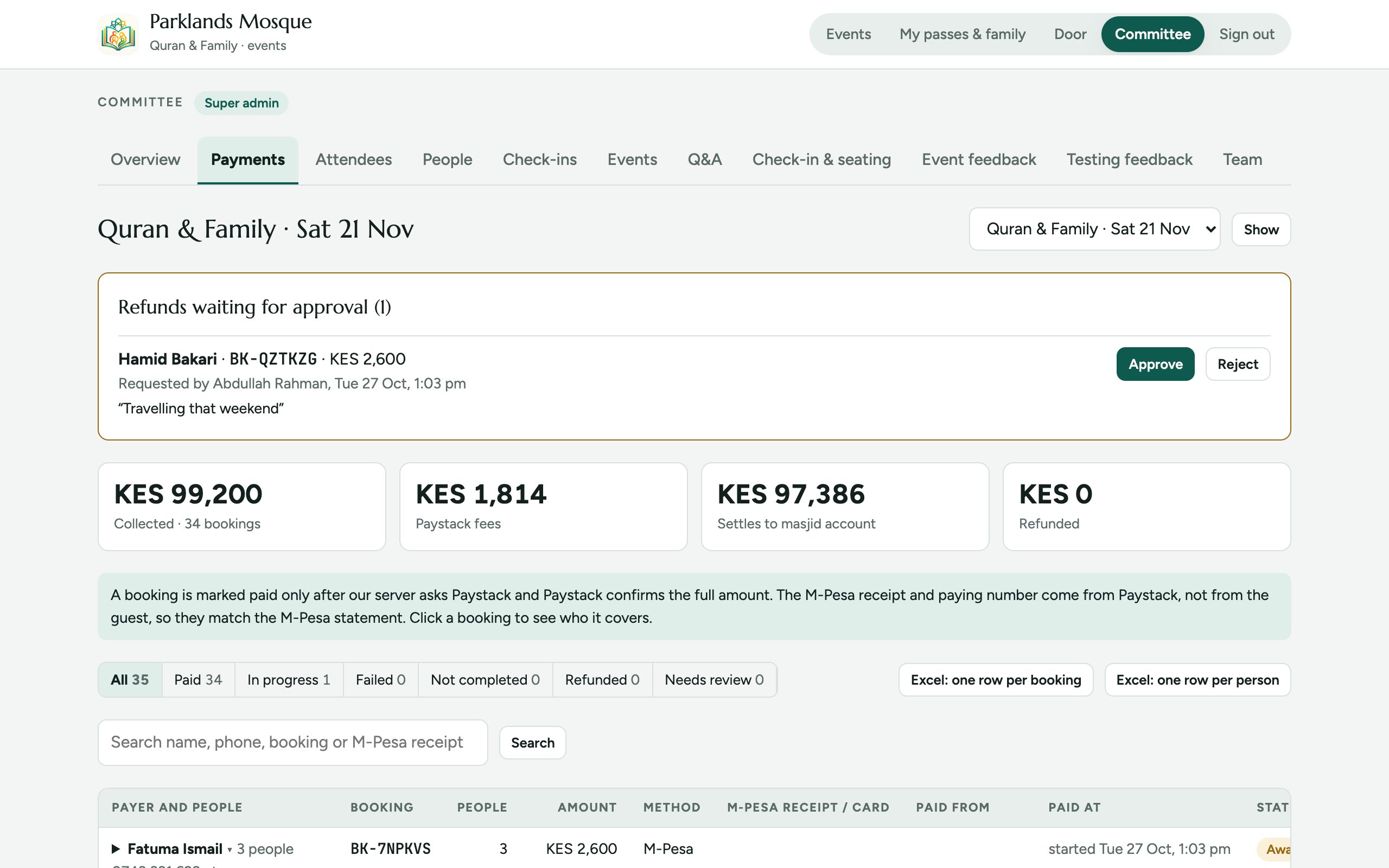View the Testing feedback tab

click(1129, 159)
